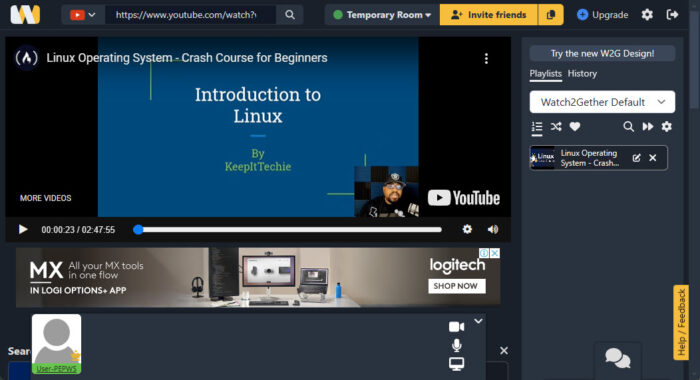
Task: Click the freeCodeCamp channel logo
Action: 26,58
